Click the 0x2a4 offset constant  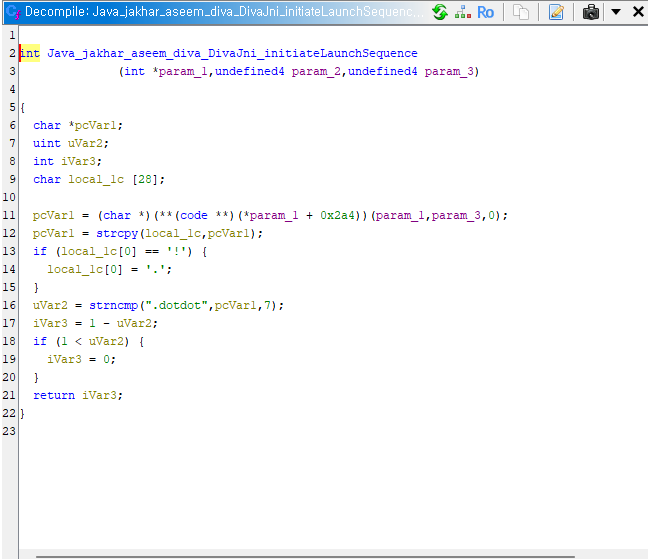[x=337, y=215]
